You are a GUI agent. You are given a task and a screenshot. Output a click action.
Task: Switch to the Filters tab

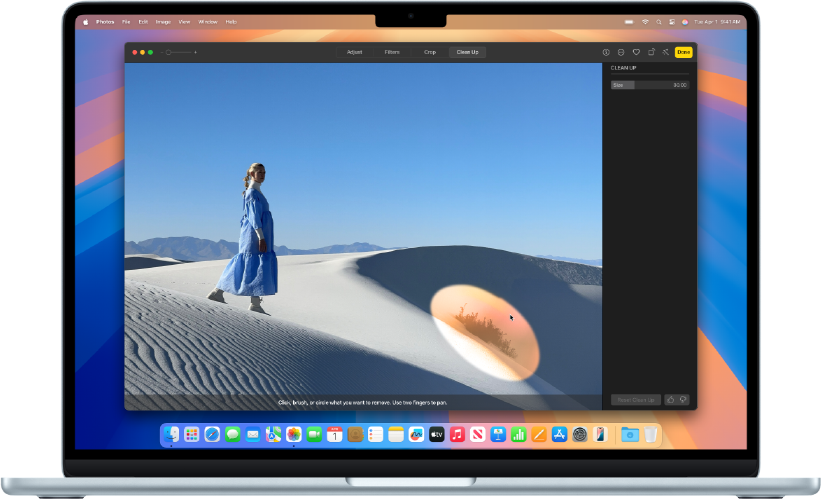392,52
